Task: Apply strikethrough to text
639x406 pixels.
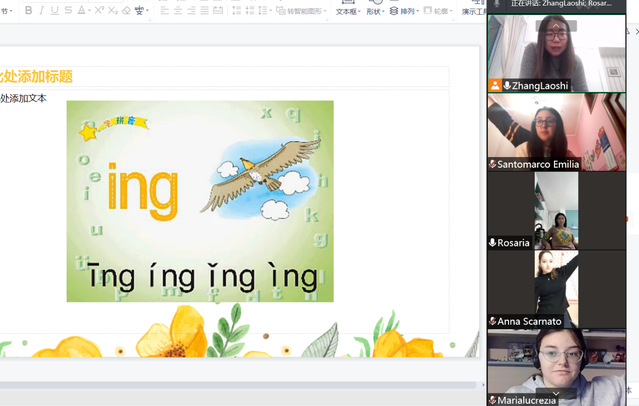Action: [68, 11]
